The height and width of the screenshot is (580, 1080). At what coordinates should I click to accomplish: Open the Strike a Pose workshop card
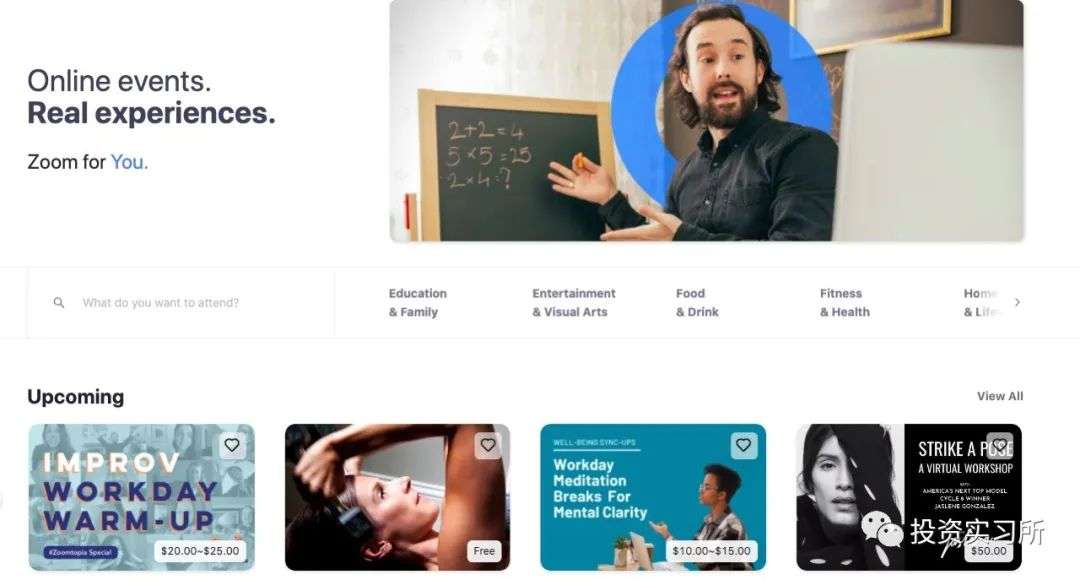tap(909, 497)
